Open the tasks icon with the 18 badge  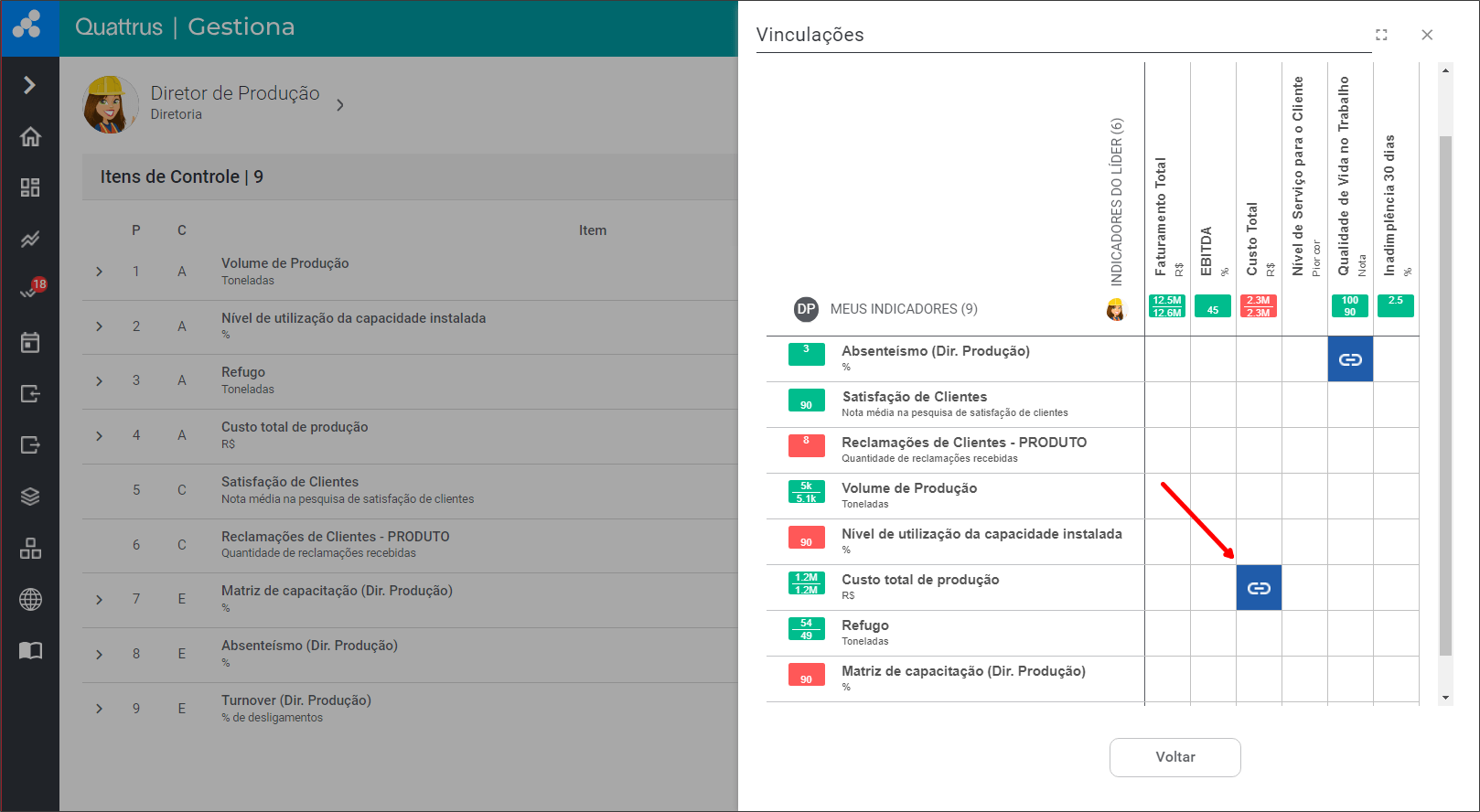[x=30, y=291]
